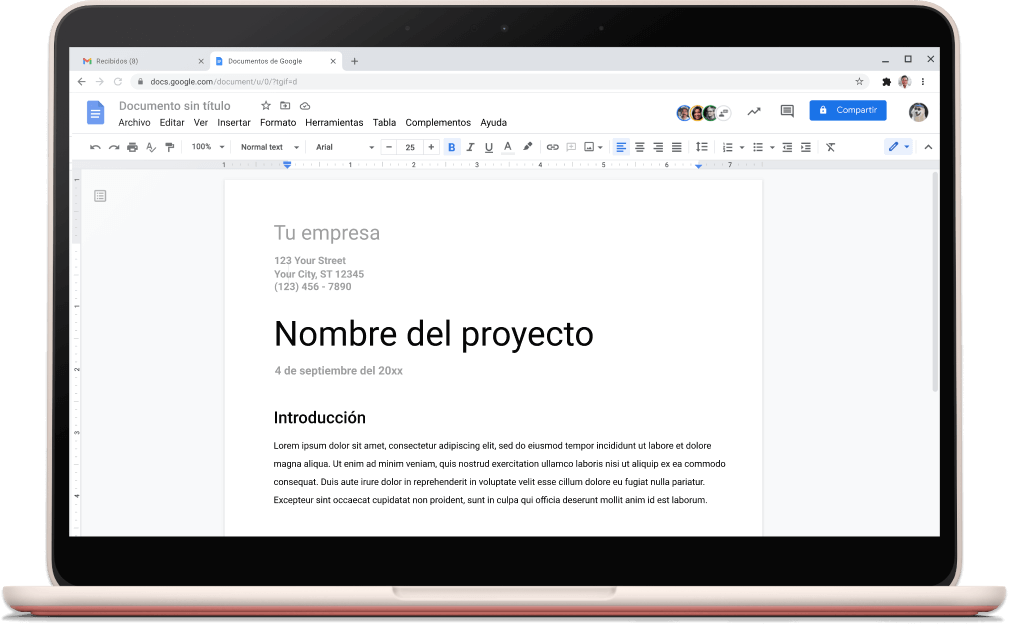Screen dimensions: 1009x625
Task: Bookmark this page with the star
Action: (859, 82)
